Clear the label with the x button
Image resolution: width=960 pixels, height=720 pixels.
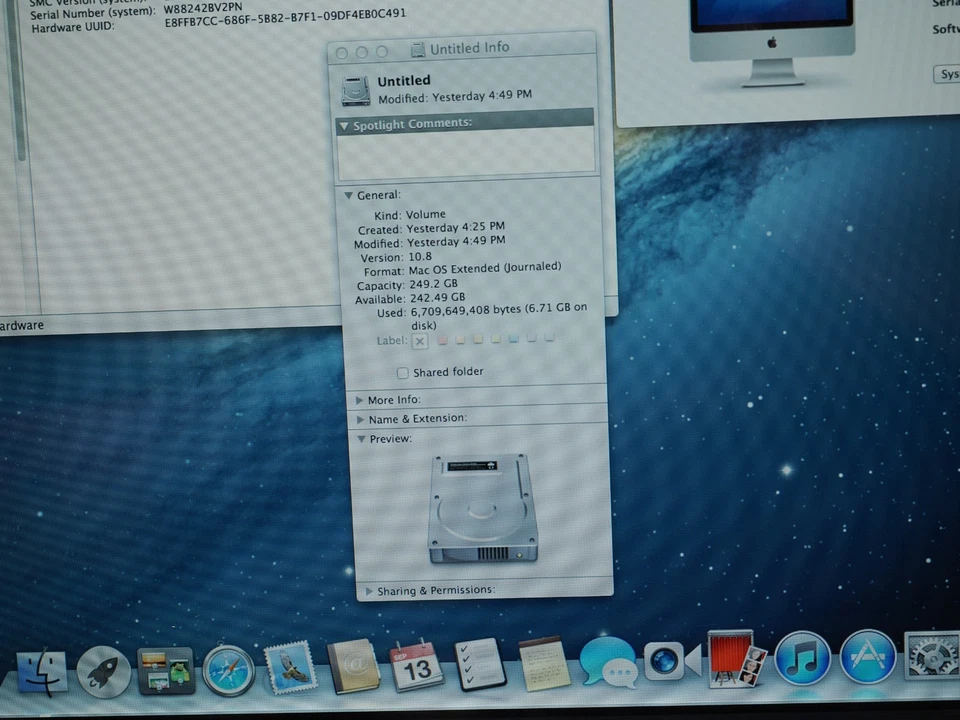pos(419,340)
